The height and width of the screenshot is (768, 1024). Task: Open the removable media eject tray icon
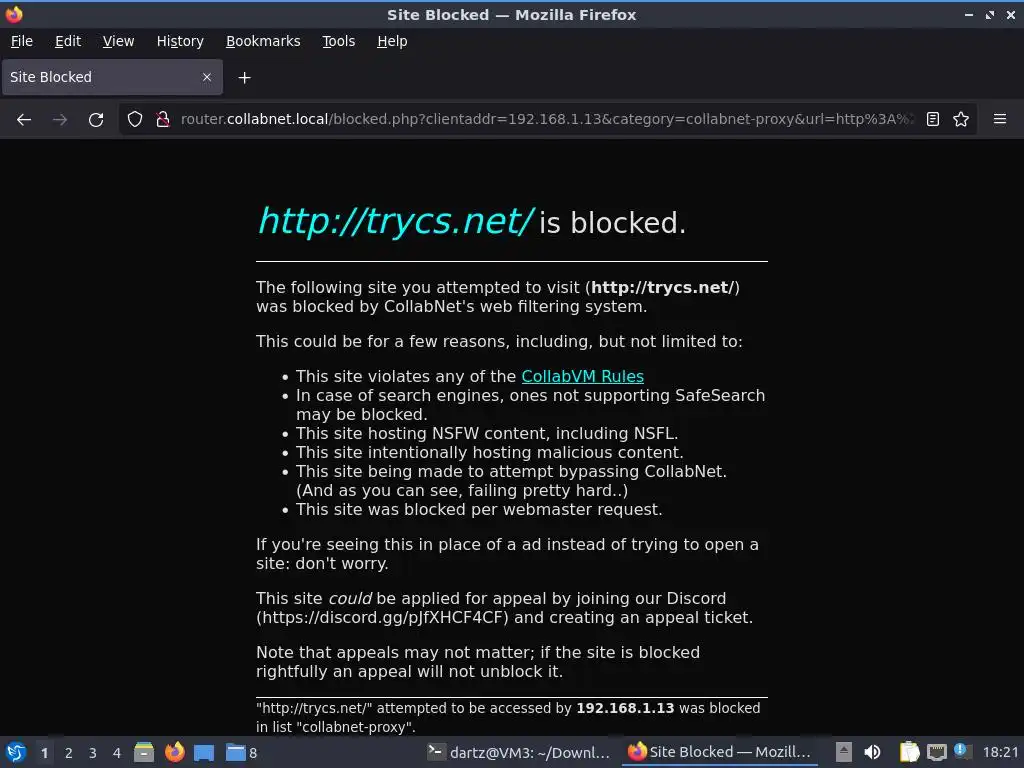coord(844,752)
